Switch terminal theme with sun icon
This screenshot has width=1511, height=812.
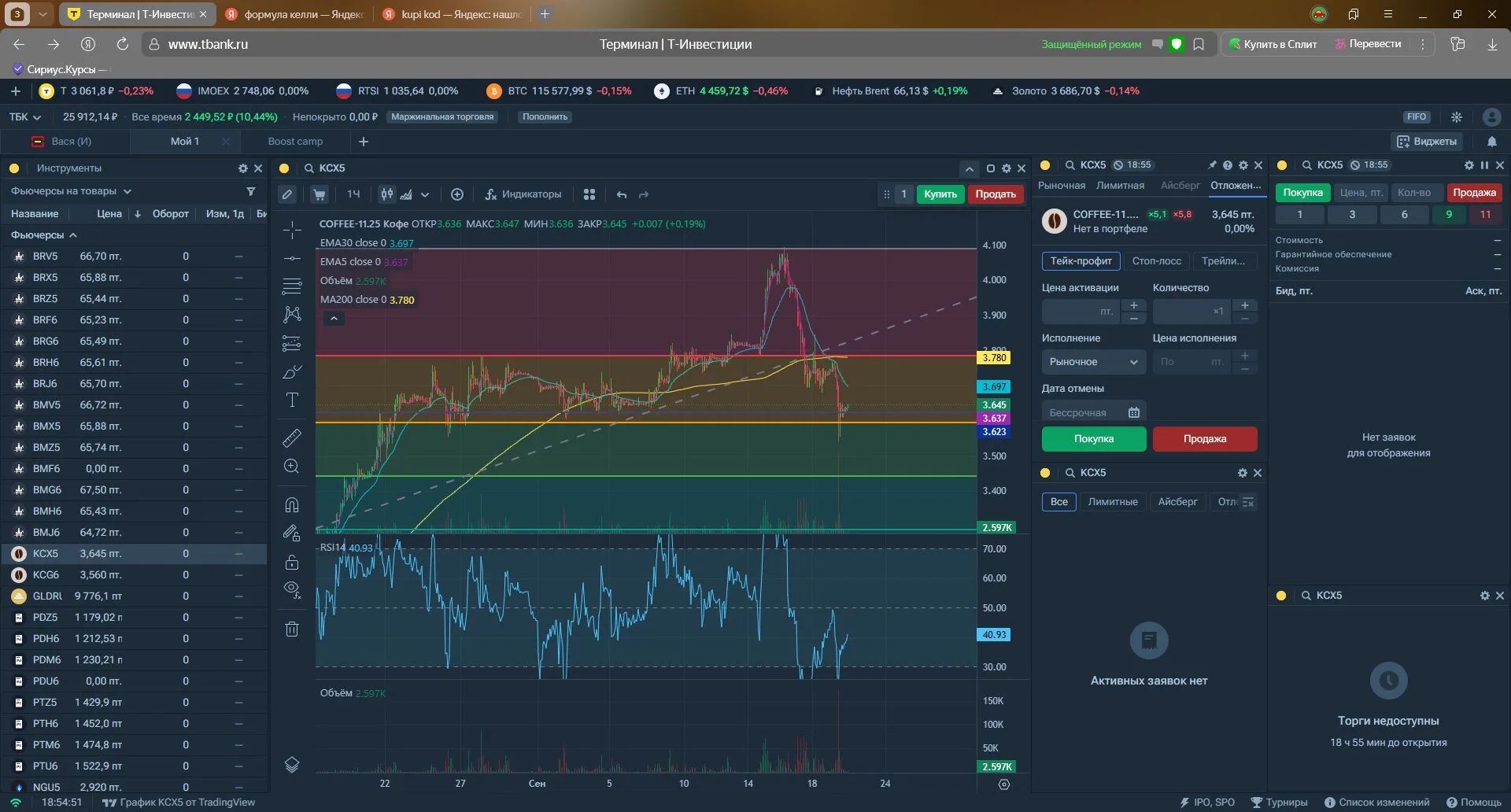(x=1457, y=117)
